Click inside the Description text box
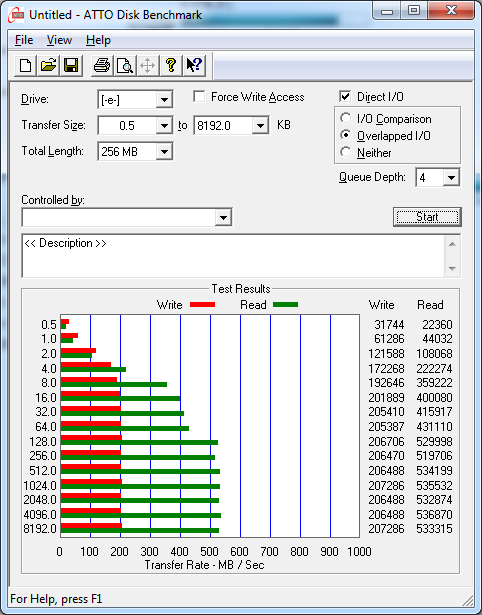The image size is (482, 615). 233,256
